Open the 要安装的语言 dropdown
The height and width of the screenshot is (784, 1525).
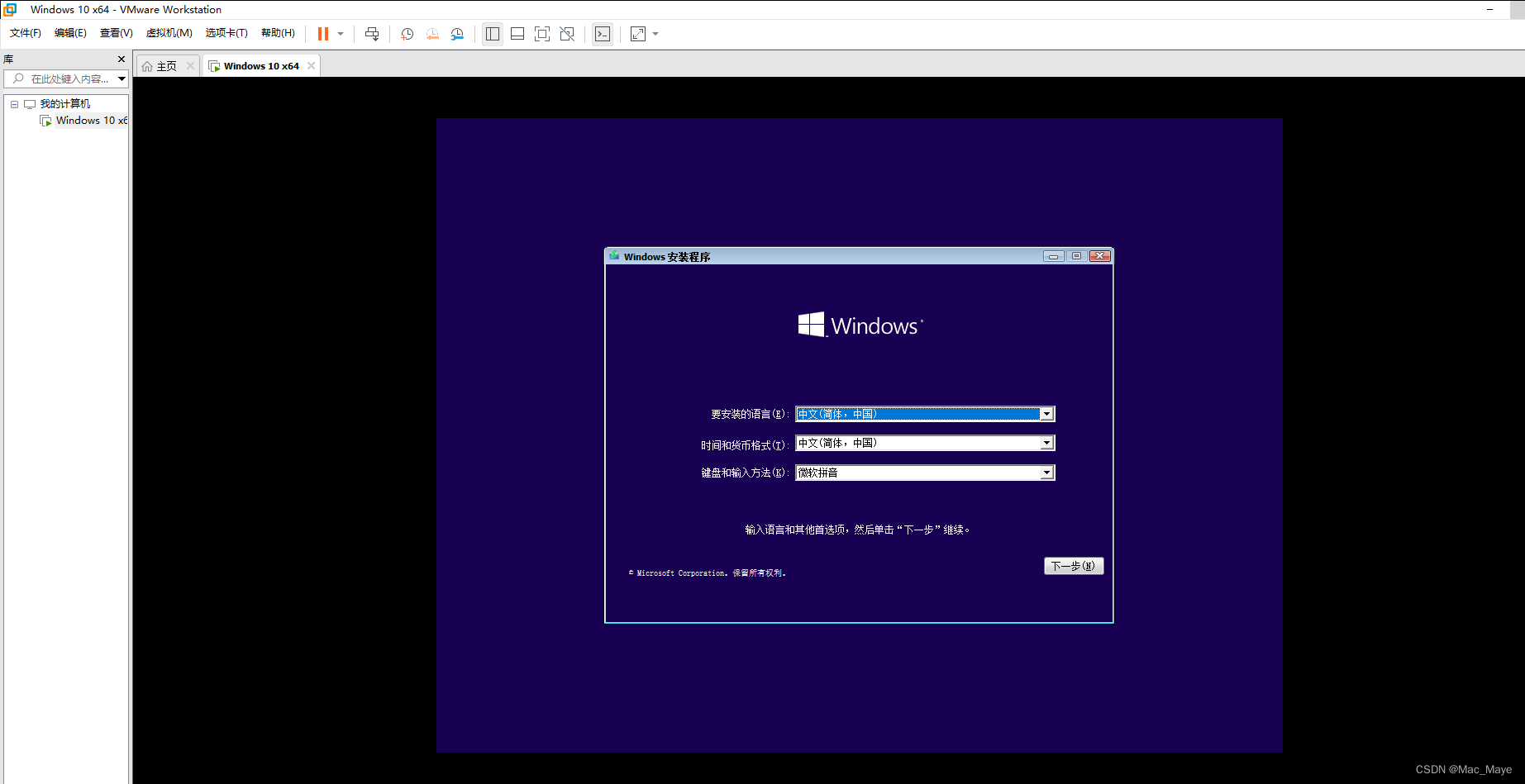[x=925, y=414]
